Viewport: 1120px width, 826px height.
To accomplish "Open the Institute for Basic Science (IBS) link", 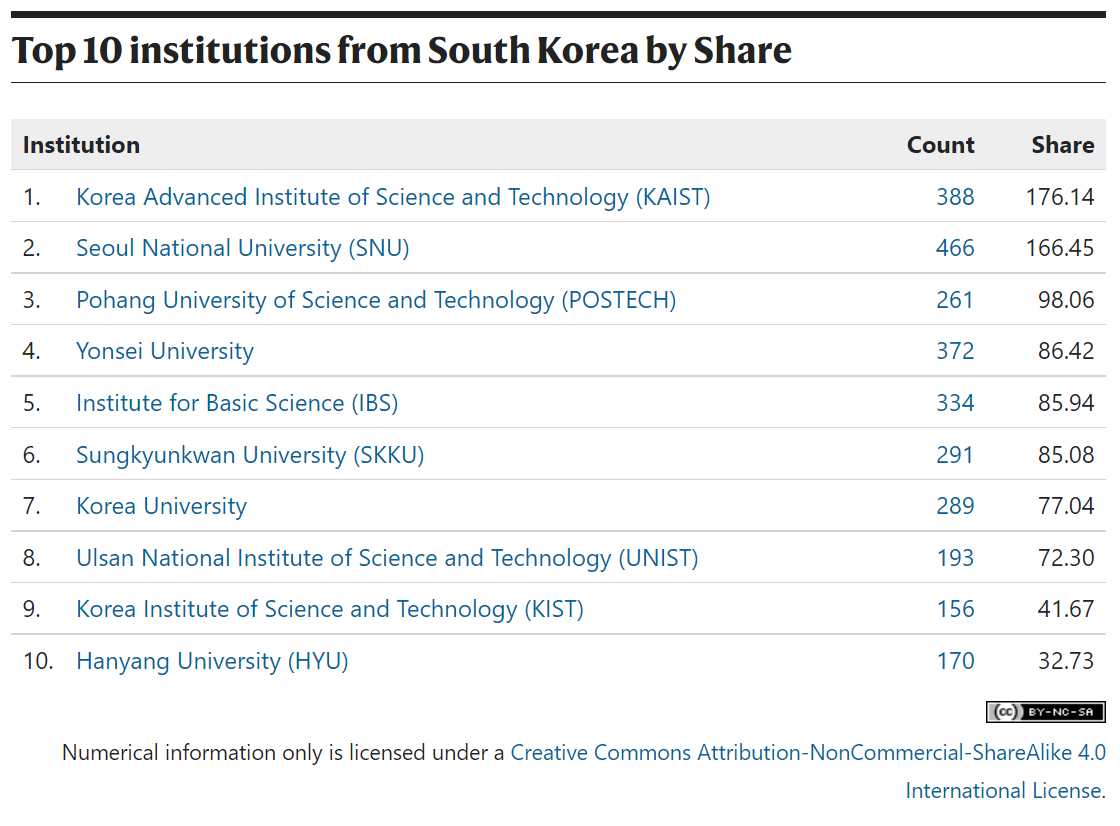I will coord(237,403).
